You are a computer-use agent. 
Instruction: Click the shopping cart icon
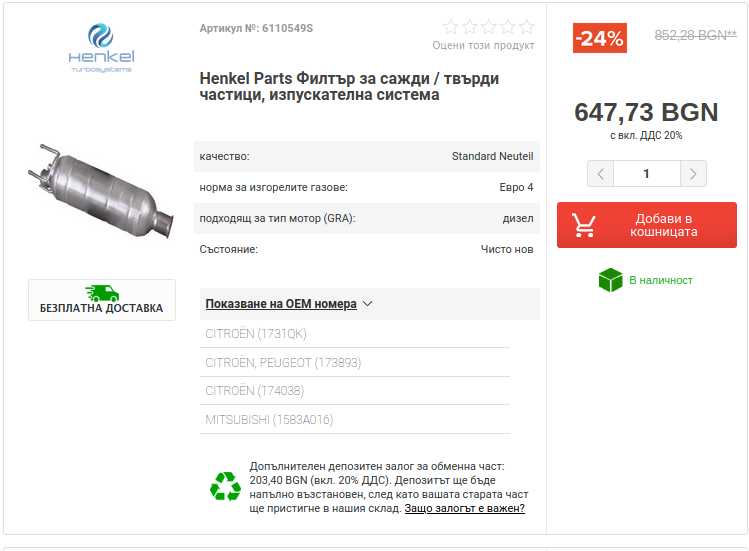pyautogui.click(x=584, y=225)
